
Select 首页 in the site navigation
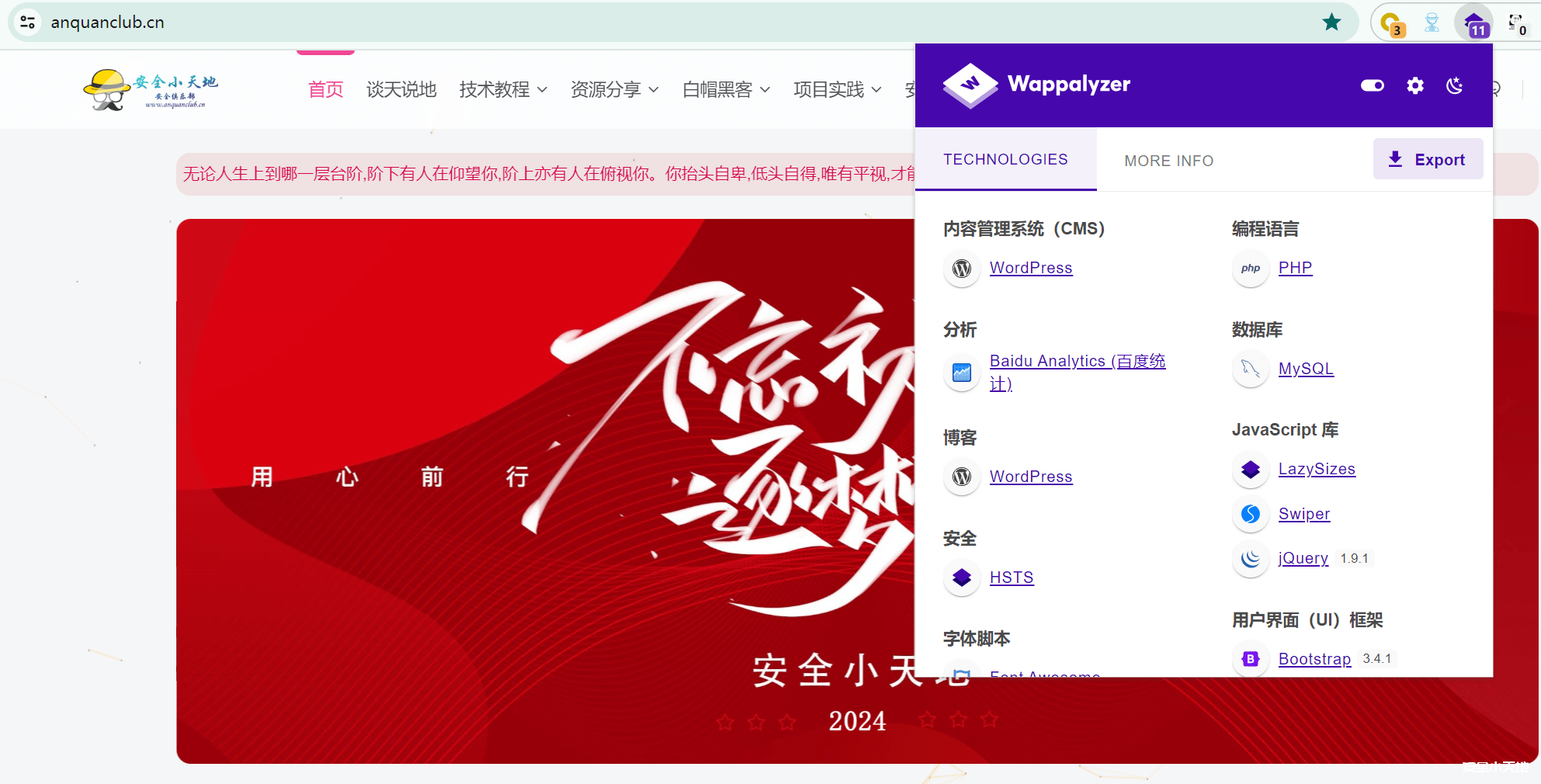[325, 89]
